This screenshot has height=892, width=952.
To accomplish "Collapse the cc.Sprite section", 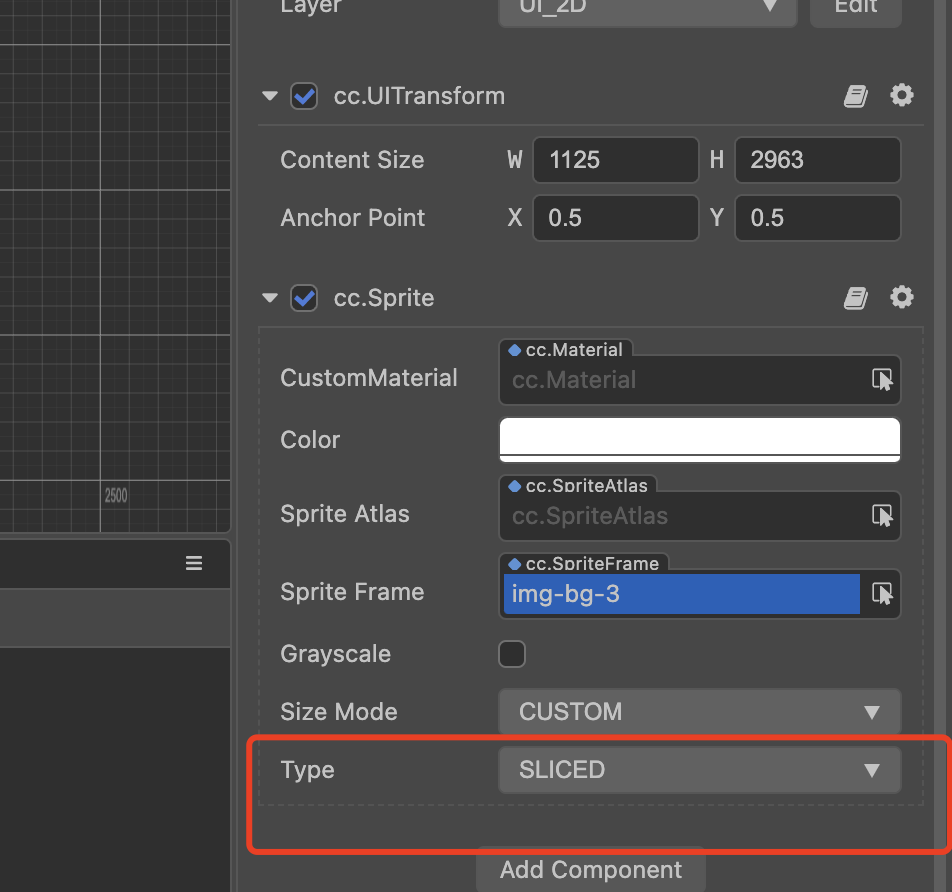I will click(269, 298).
